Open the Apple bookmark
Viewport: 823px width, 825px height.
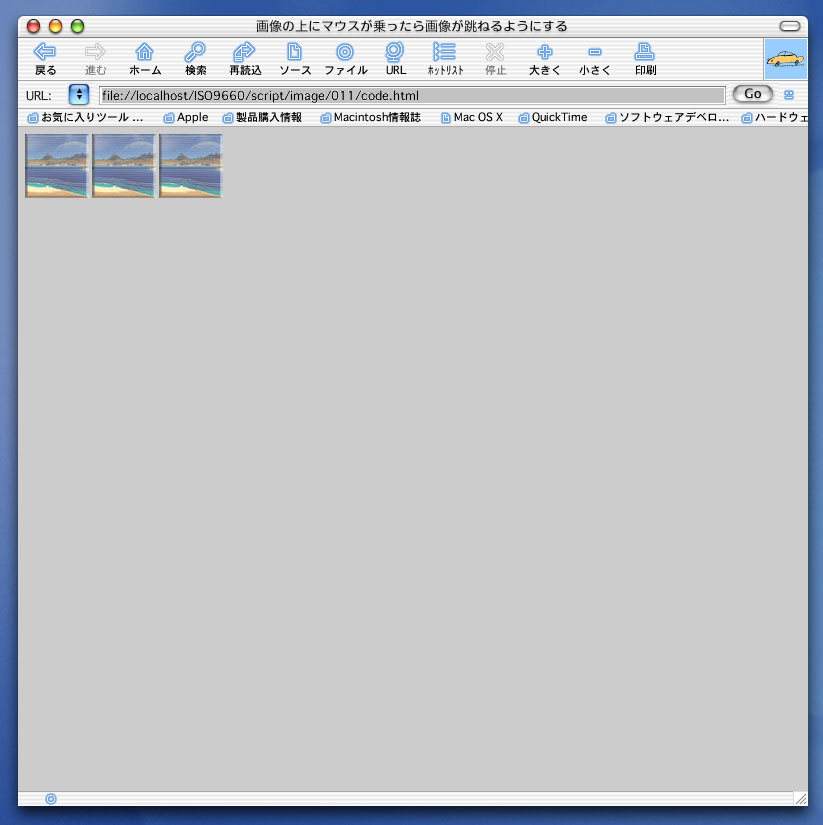click(186, 117)
